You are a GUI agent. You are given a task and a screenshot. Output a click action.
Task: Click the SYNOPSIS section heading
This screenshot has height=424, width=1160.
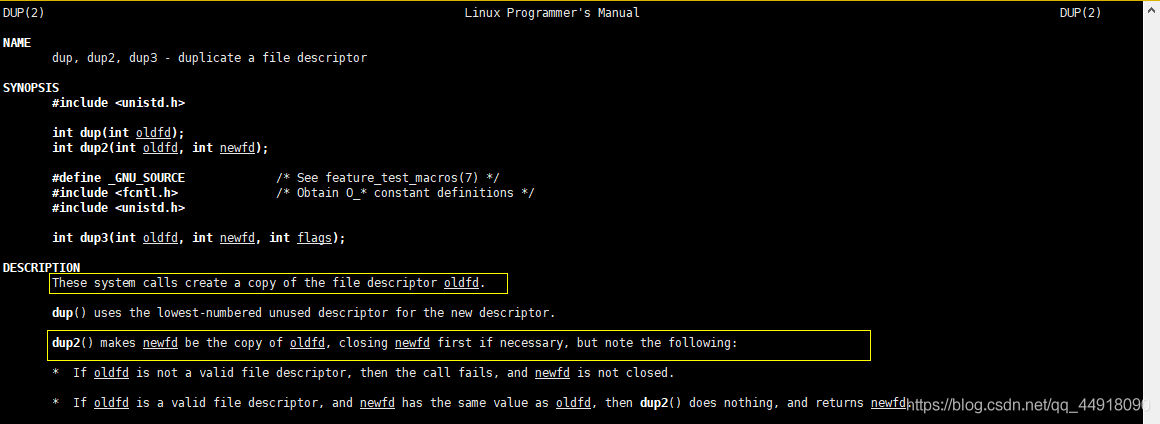(x=31, y=87)
